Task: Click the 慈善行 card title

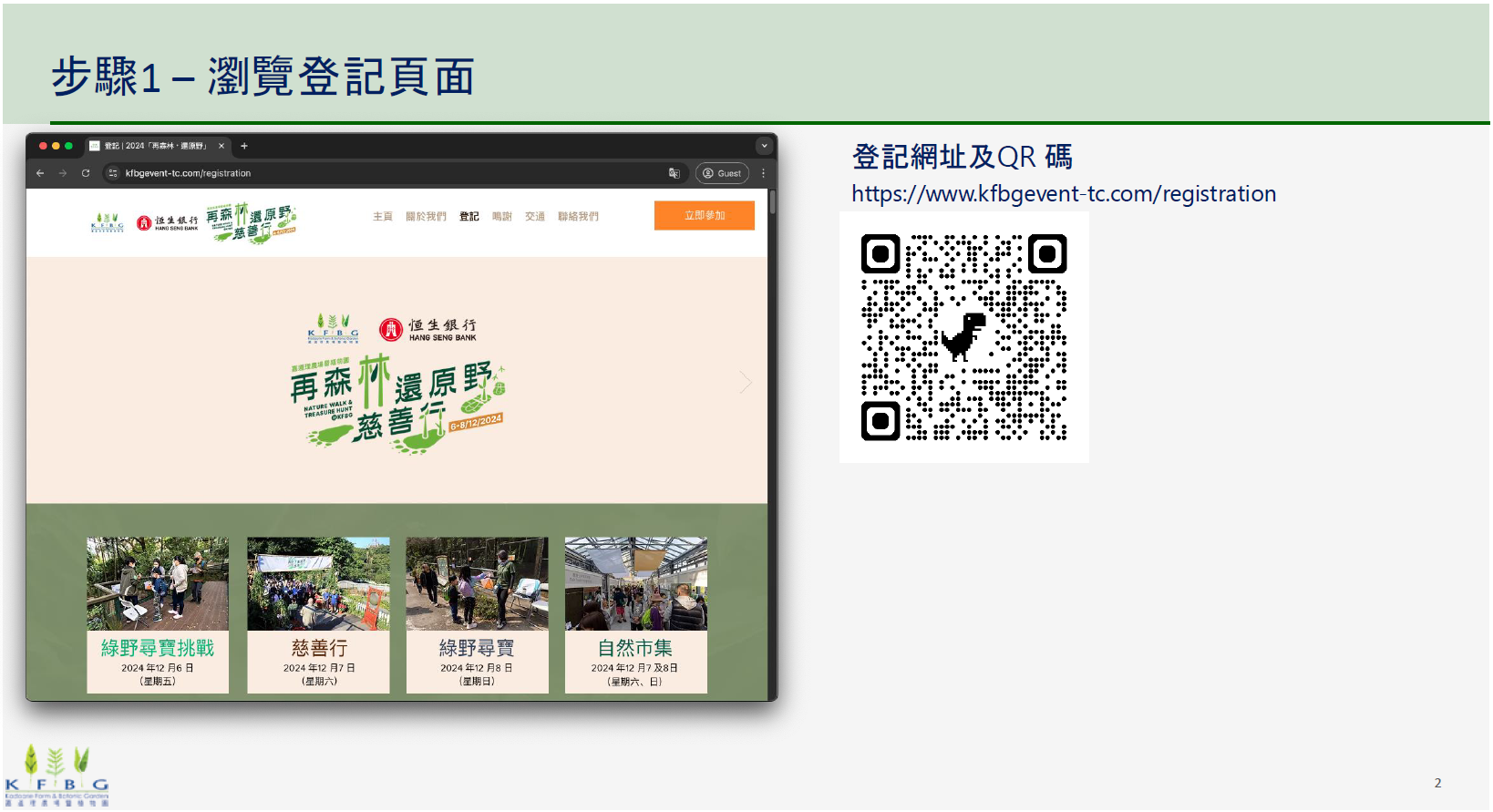Action: click(x=319, y=648)
